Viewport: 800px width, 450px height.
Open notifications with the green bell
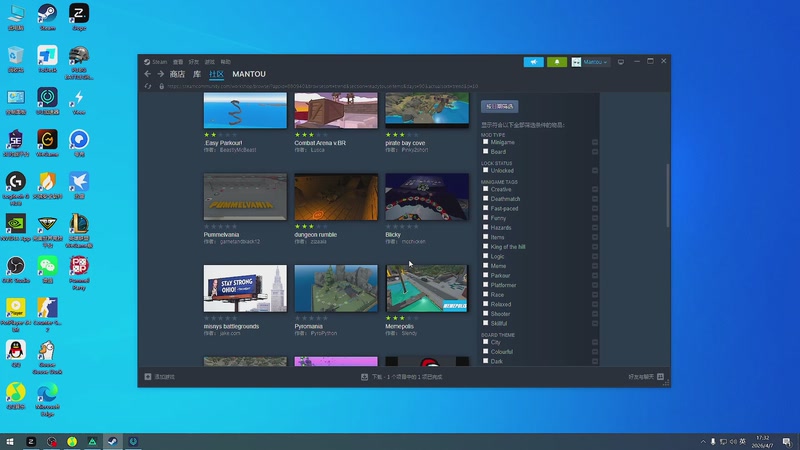click(x=557, y=62)
